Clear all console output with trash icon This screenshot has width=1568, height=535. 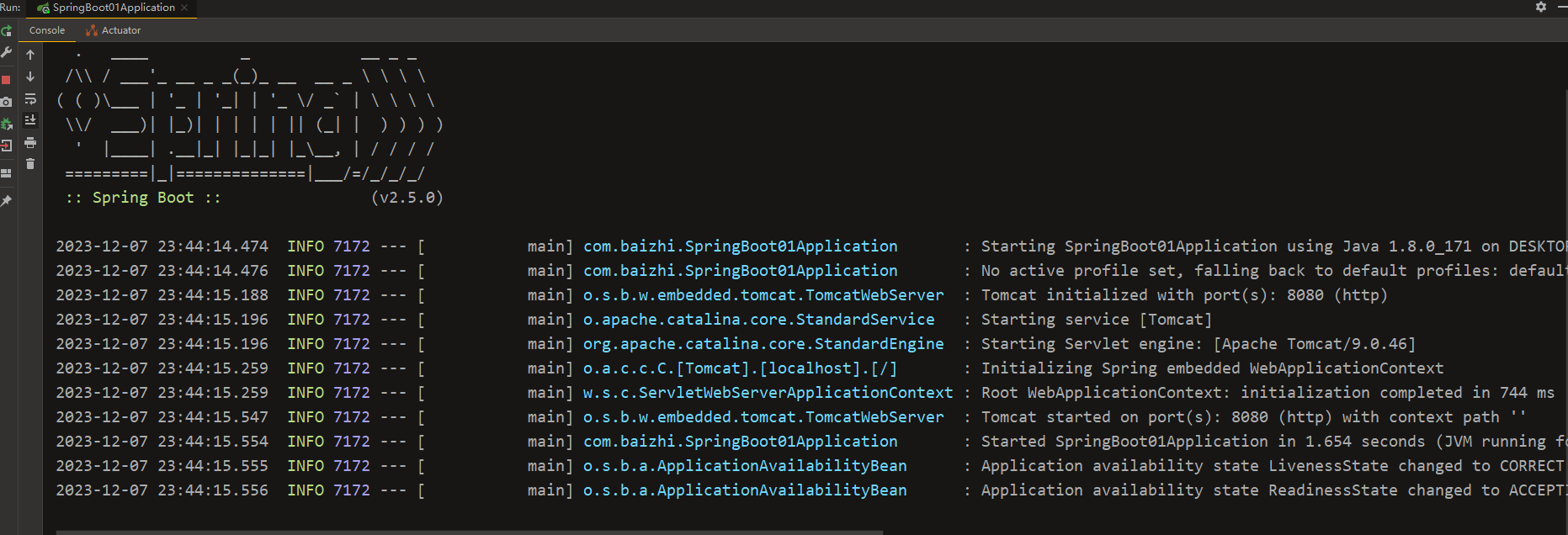(x=30, y=164)
